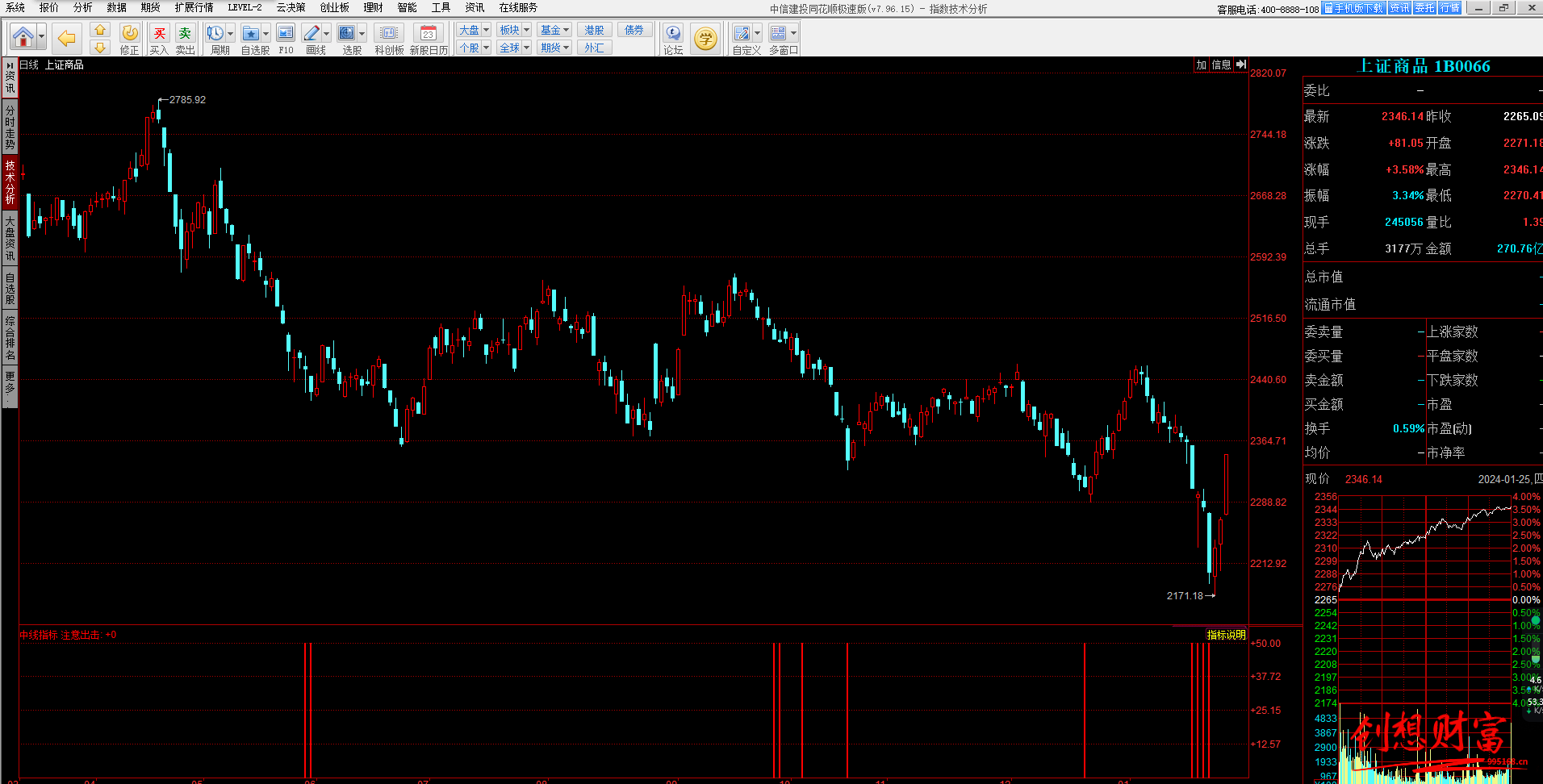Click the 自定义 customize layout icon
This screenshot has height=784, width=1543.
[742, 33]
